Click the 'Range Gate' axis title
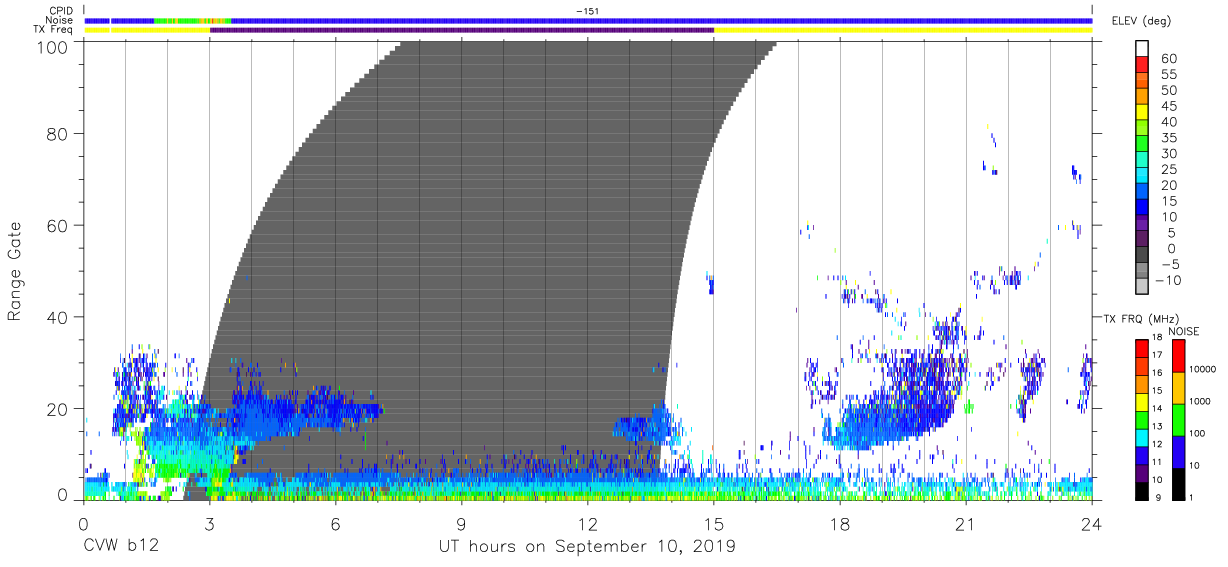 15,271
